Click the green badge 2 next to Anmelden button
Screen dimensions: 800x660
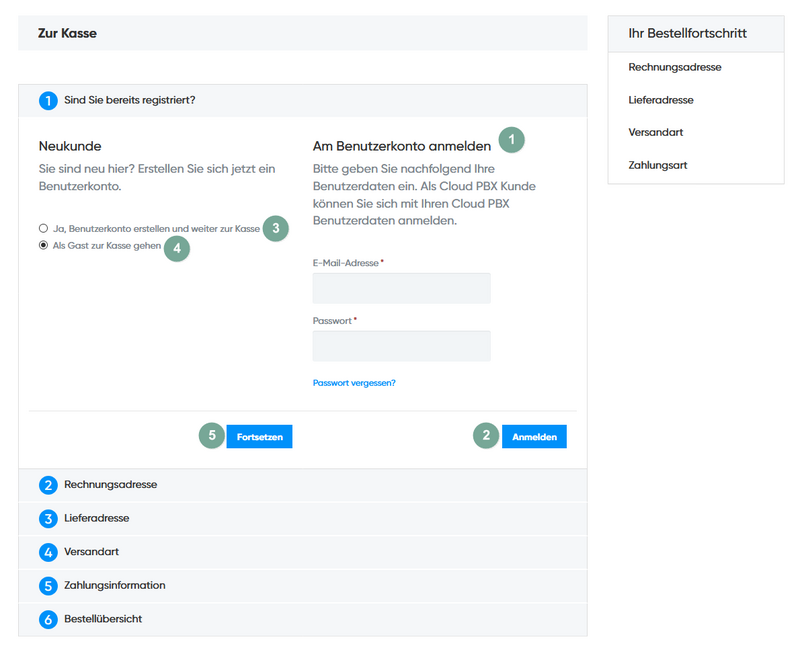[x=485, y=436]
